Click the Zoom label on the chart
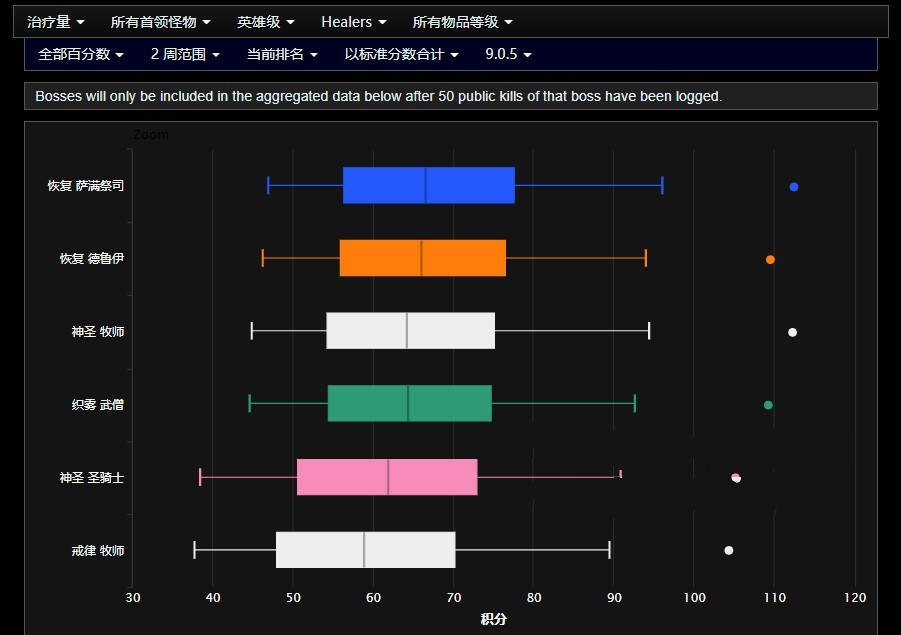This screenshot has width=901, height=635. (151, 134)
